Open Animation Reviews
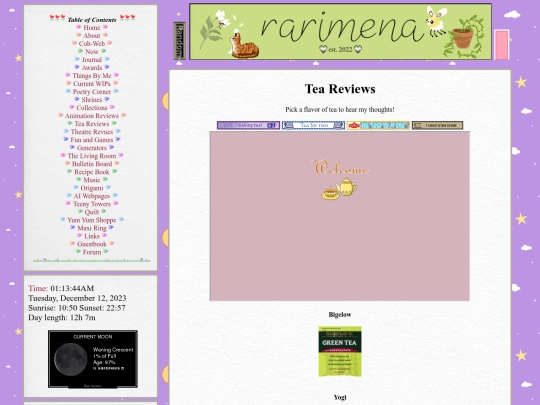The width and height of the screenshot is (540, 405). [x=92, y=116]
